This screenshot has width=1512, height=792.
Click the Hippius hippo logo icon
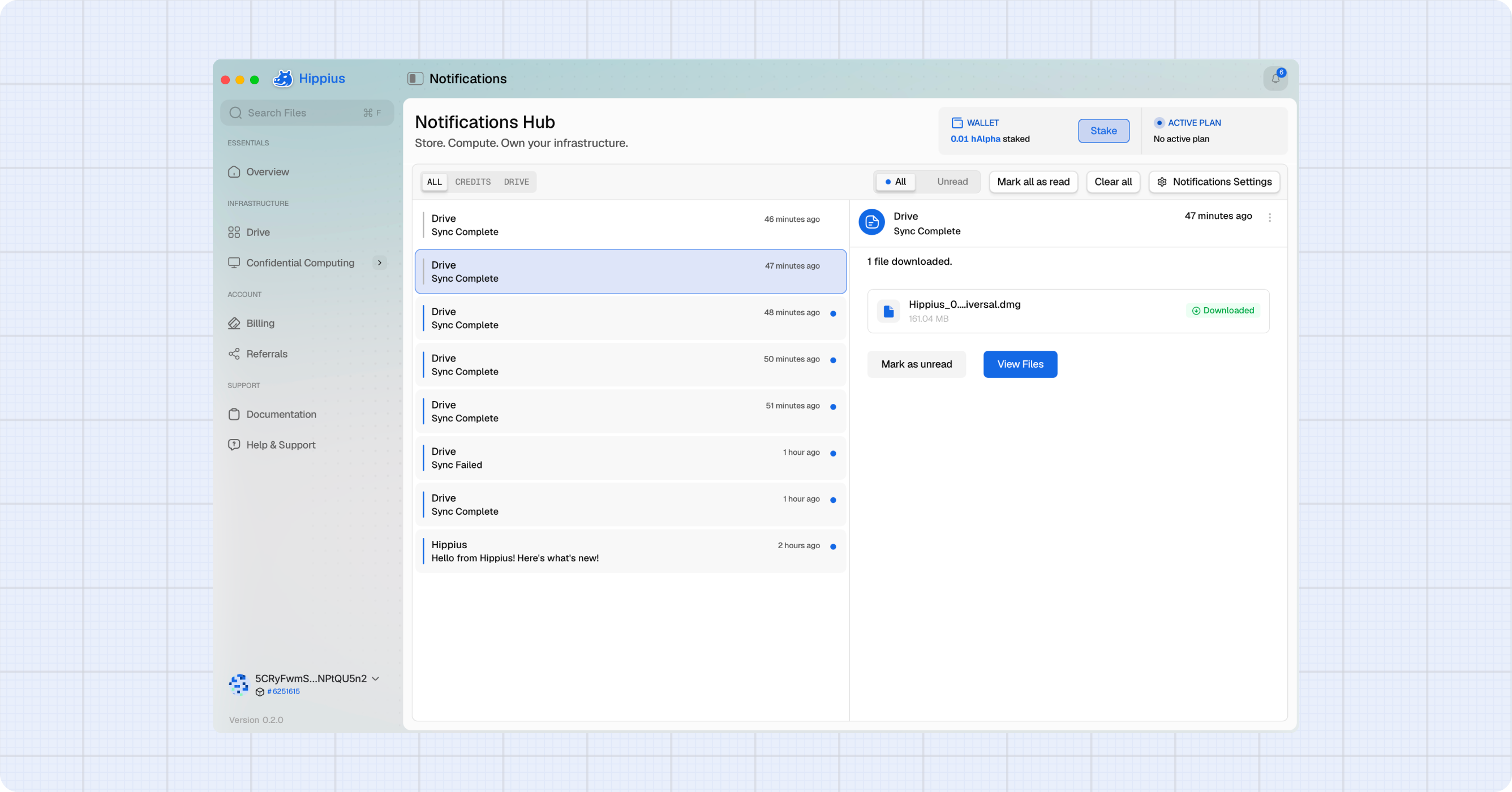(x=283, y=79)
